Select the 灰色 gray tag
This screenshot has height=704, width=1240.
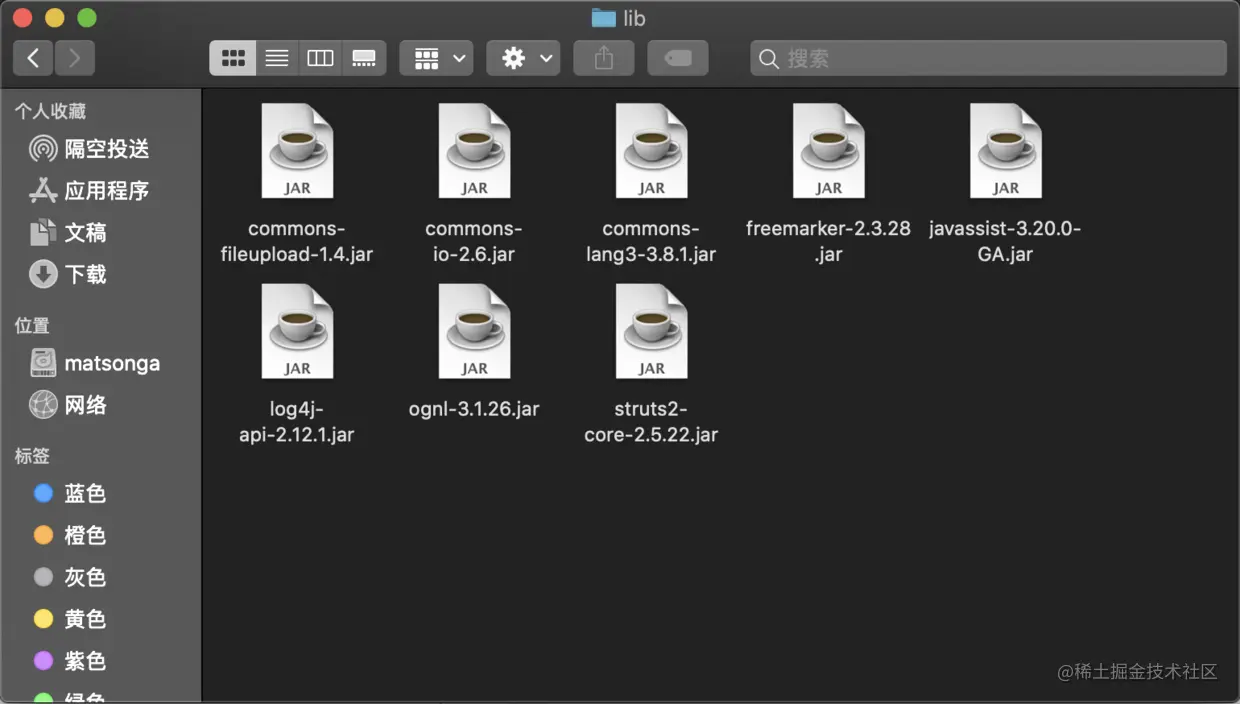tap(100, 577)
